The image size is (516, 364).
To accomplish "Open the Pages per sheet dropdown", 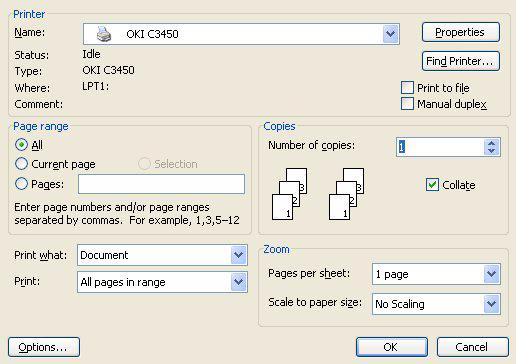I will (492, 274).
